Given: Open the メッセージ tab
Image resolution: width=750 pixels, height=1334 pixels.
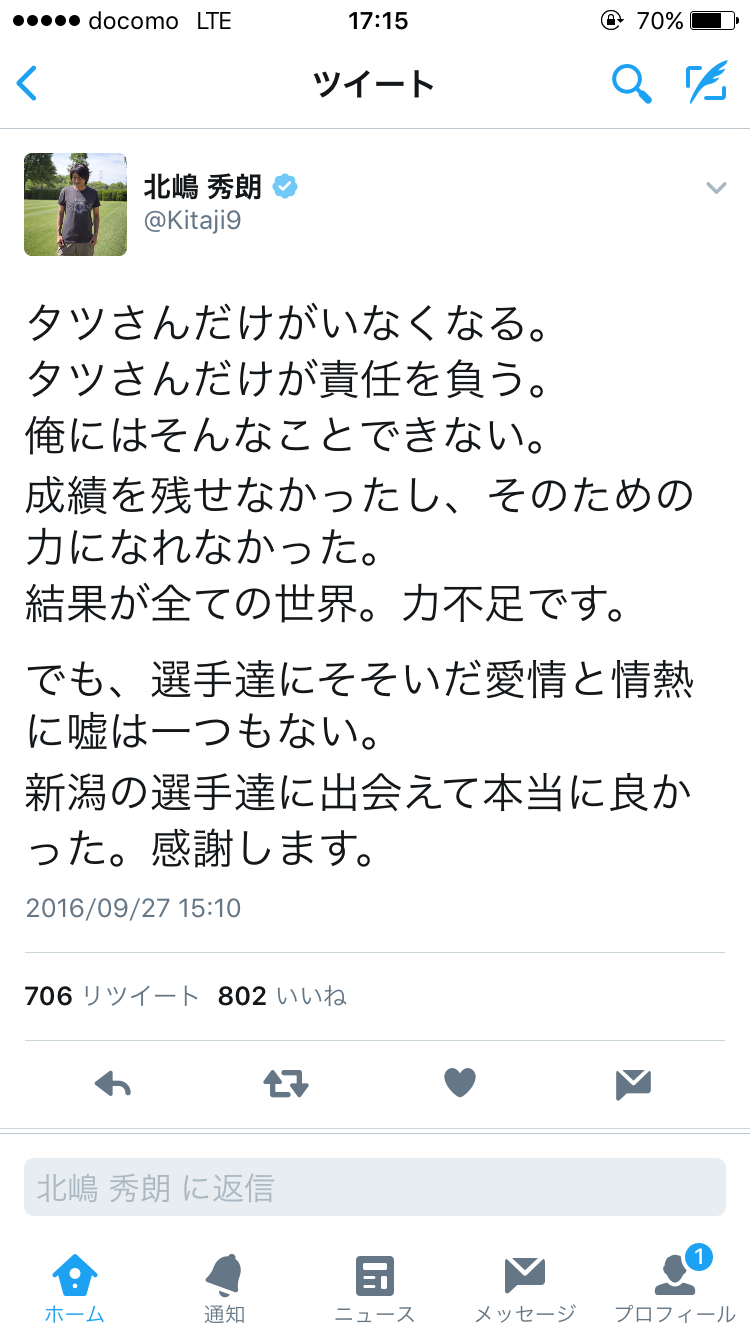Looking at the screenshot, I should [525, 1288].
